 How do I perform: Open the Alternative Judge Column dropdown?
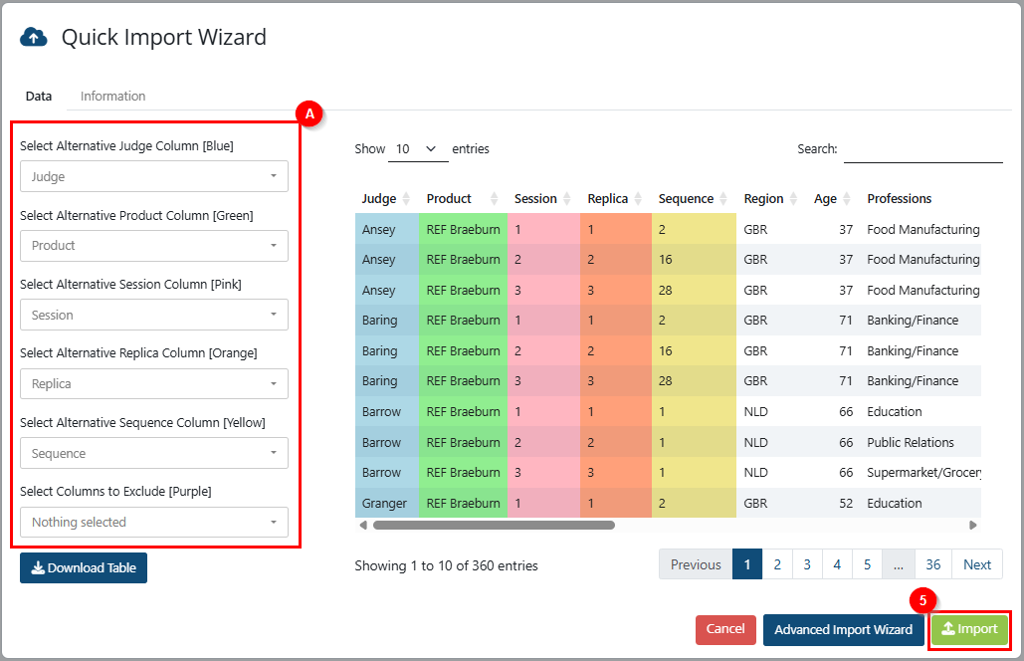point(154,176)
